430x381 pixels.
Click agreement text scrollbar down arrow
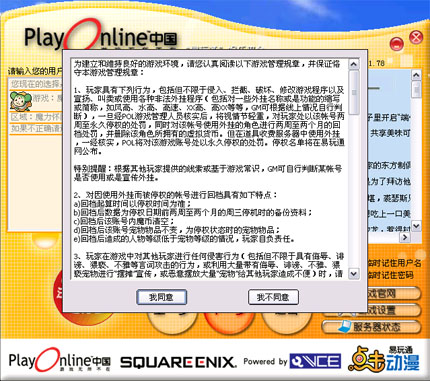354,274
